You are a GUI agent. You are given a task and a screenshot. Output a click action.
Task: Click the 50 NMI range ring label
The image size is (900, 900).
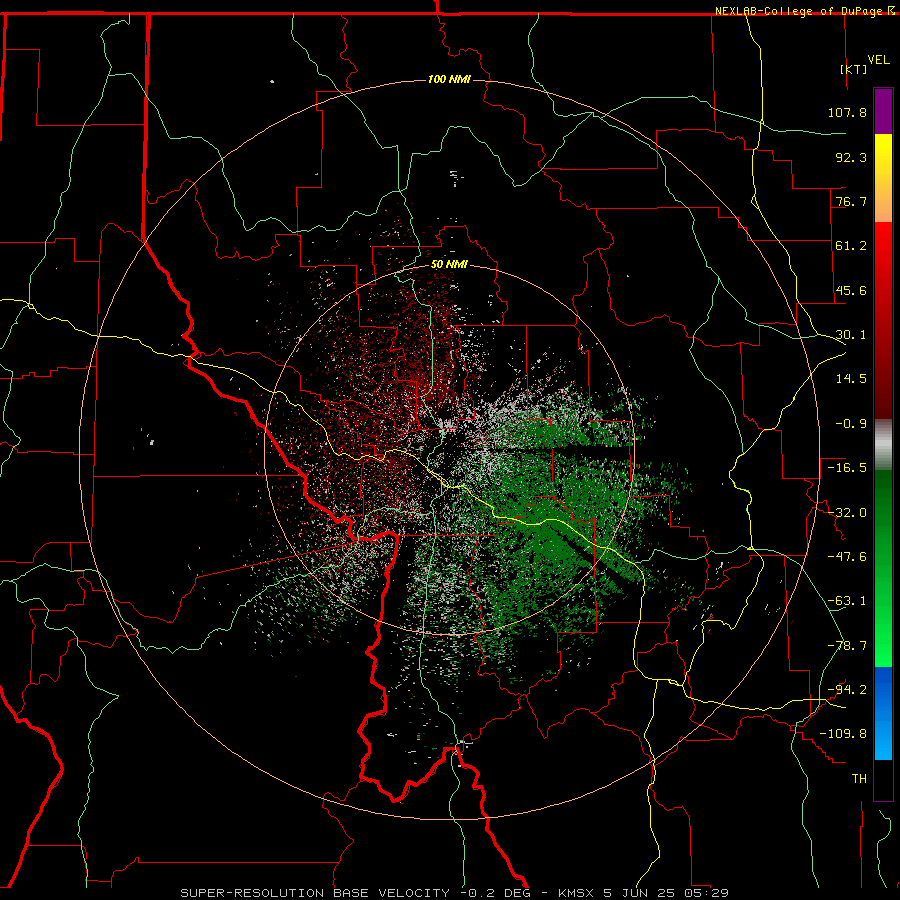pyautogui.click(x=449, y=265)
